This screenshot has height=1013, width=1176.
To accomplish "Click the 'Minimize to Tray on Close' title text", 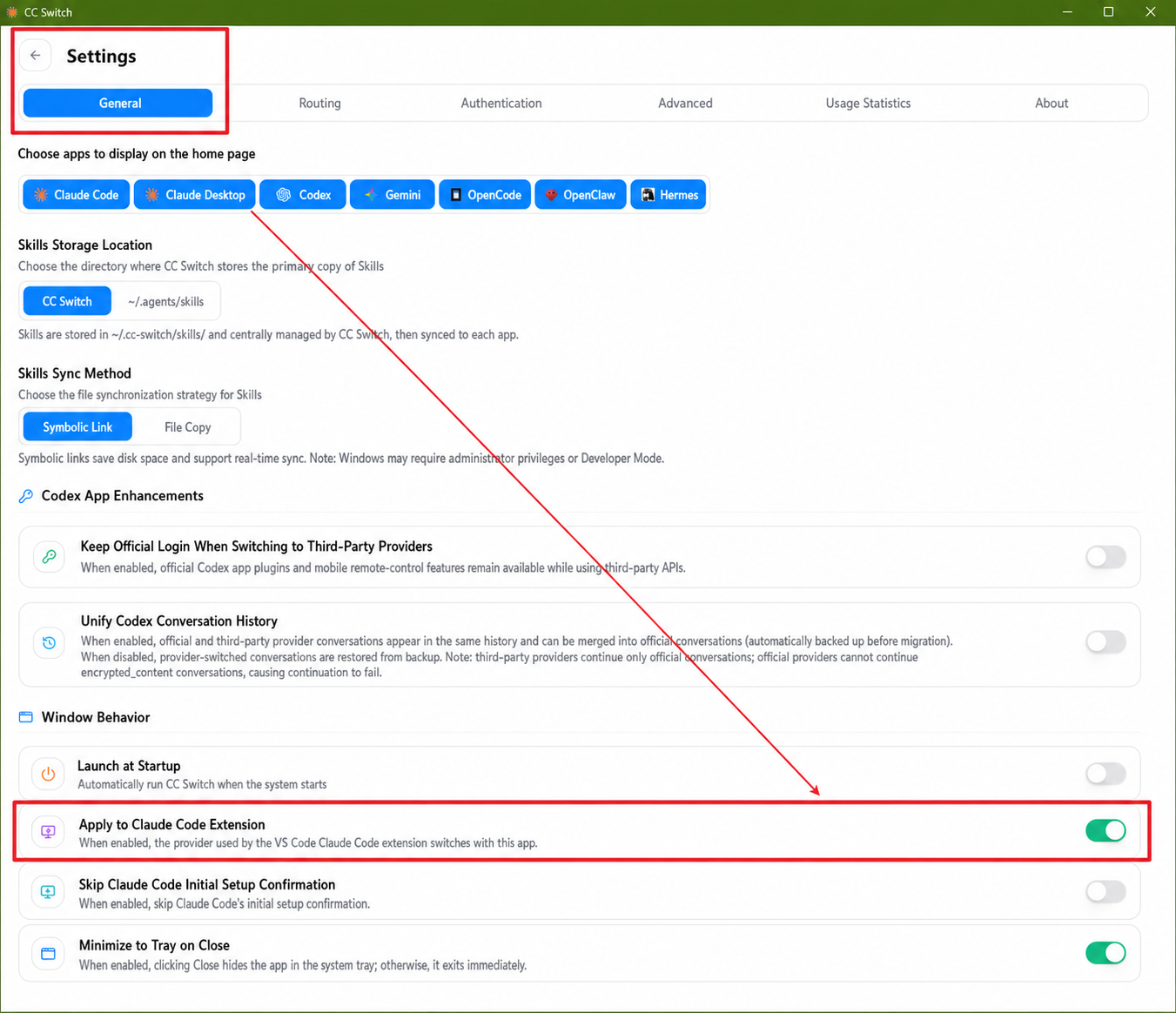I will pos(154,946).
